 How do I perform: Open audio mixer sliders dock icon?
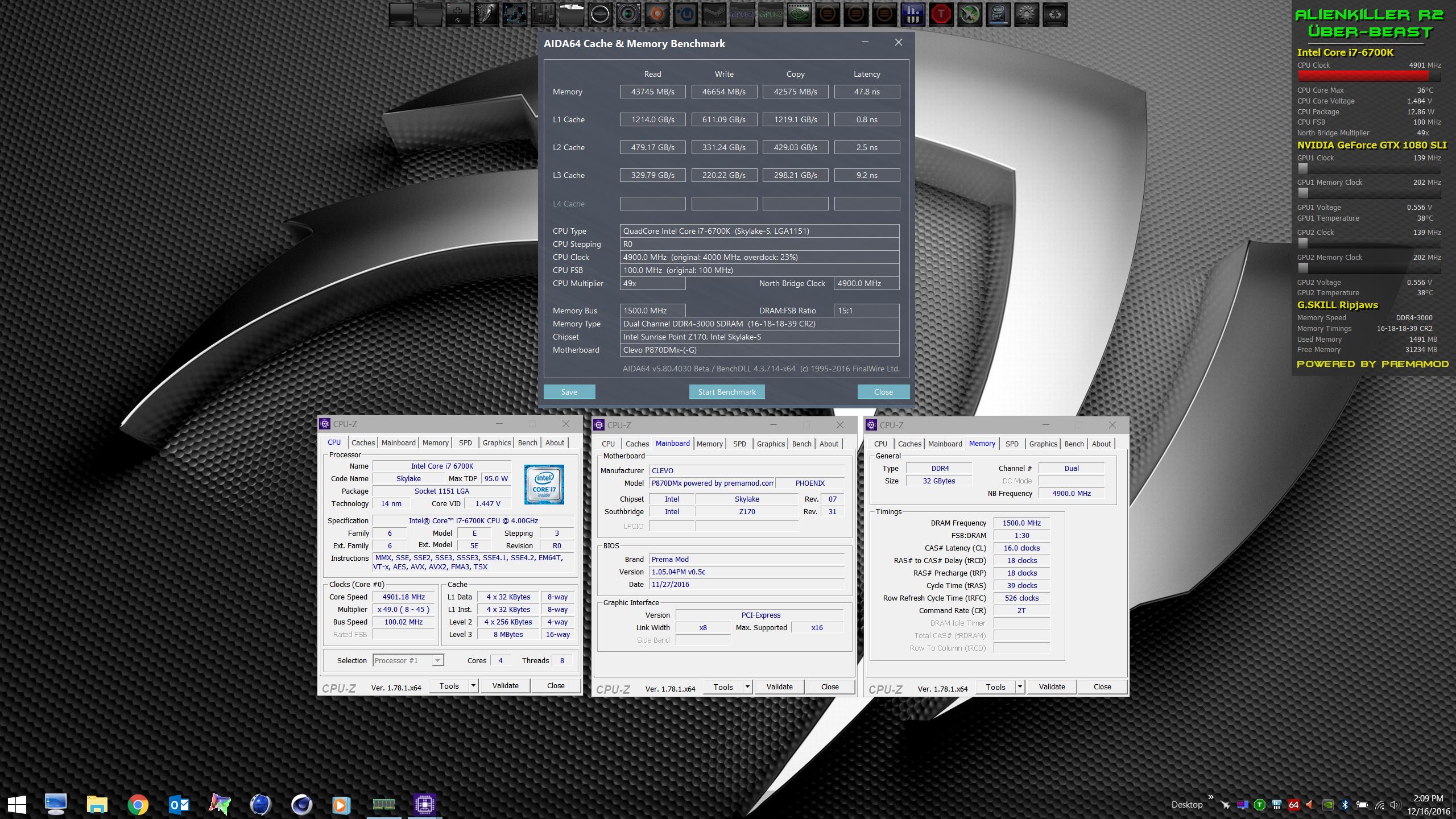[x=543, y=15]
